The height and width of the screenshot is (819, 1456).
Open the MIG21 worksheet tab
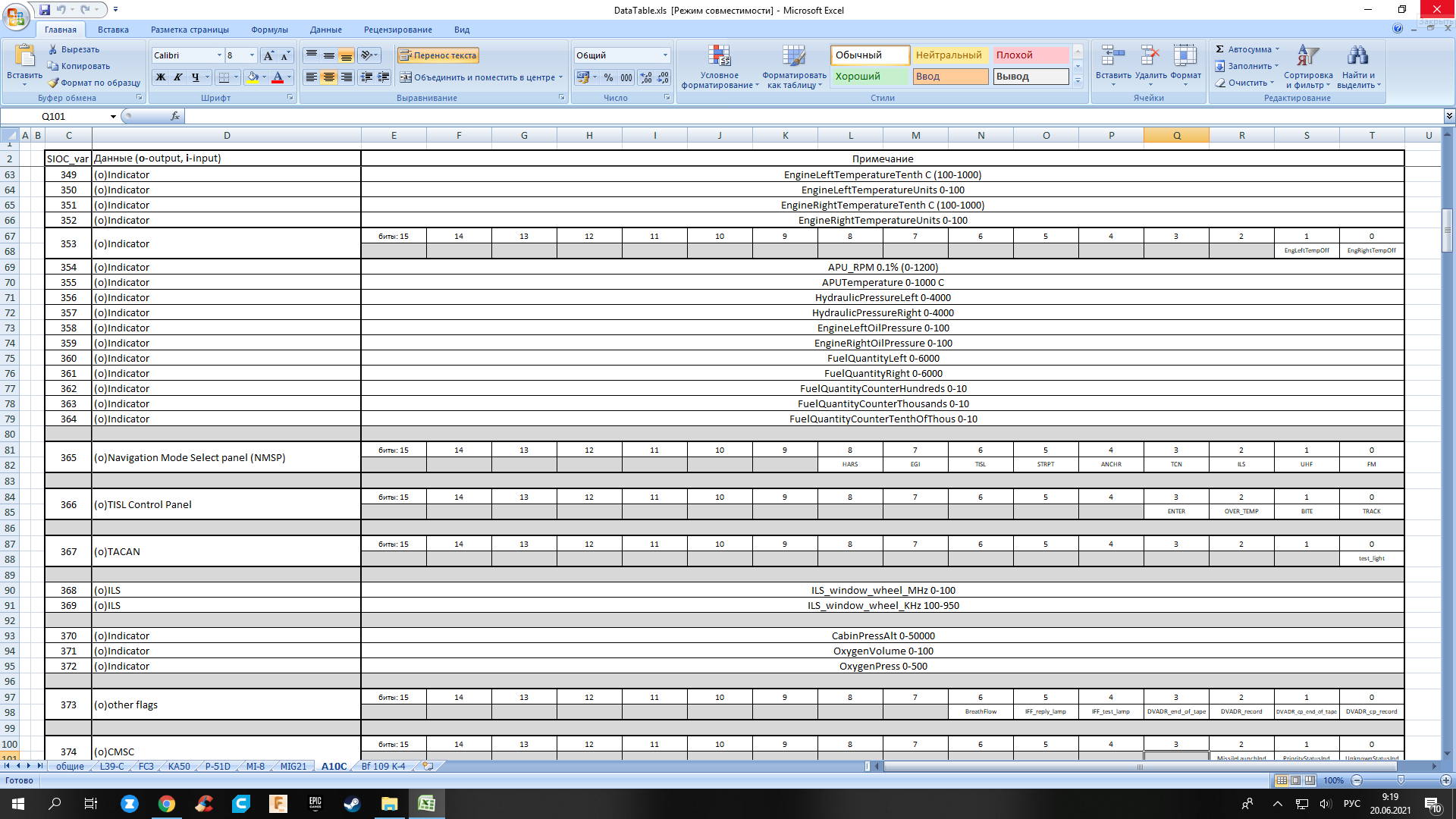(293, 767)
